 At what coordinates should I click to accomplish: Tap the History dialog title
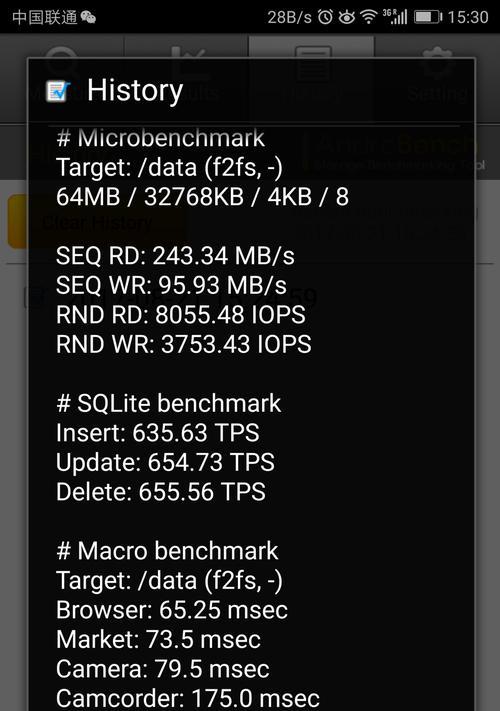(x=135, y=91)
